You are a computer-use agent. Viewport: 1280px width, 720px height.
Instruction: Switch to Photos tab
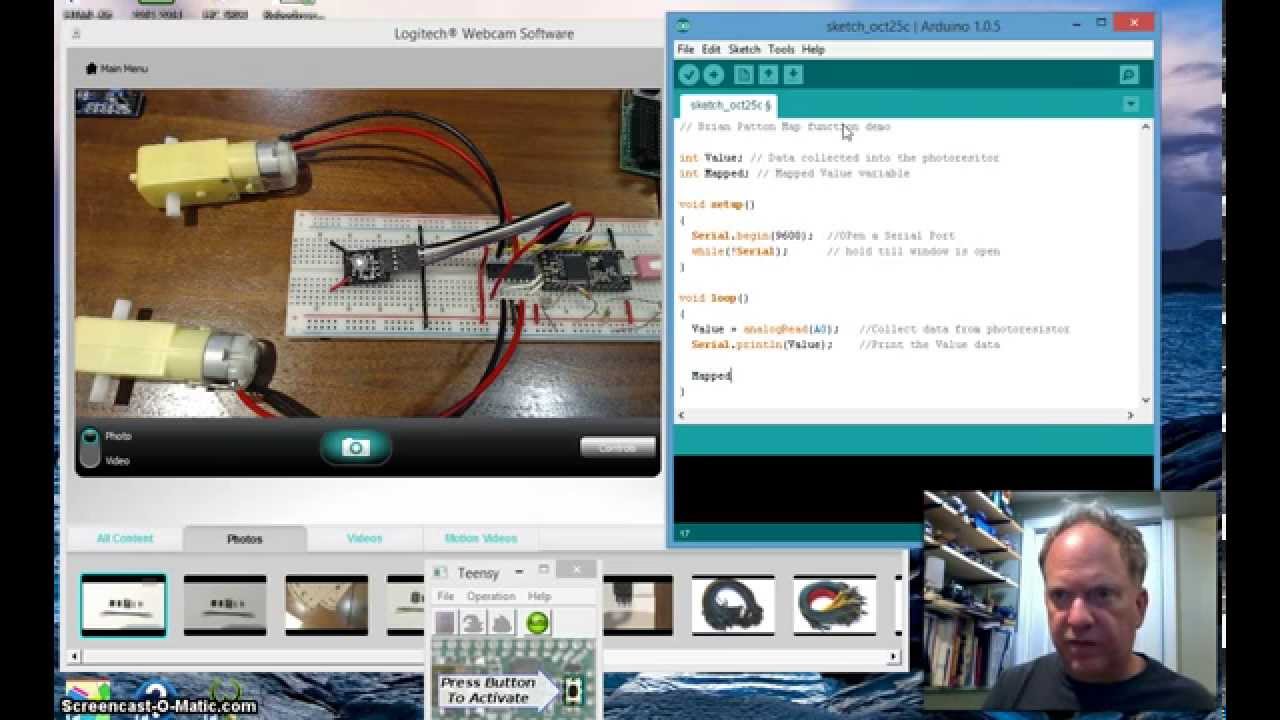pyautogui.click(x=245, y=539)
